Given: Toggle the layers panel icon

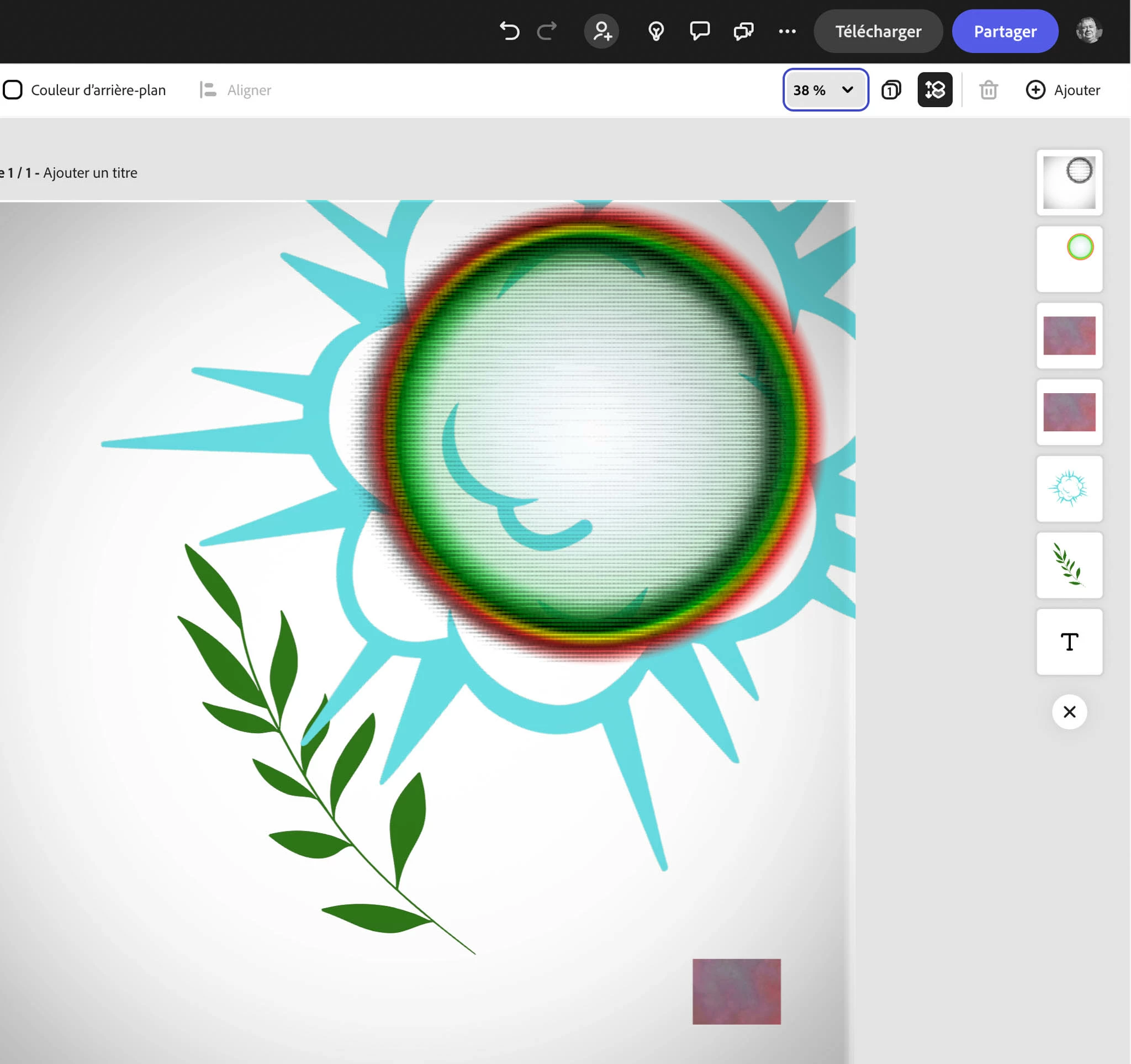Looking at the screenshot, I should 935,90.
